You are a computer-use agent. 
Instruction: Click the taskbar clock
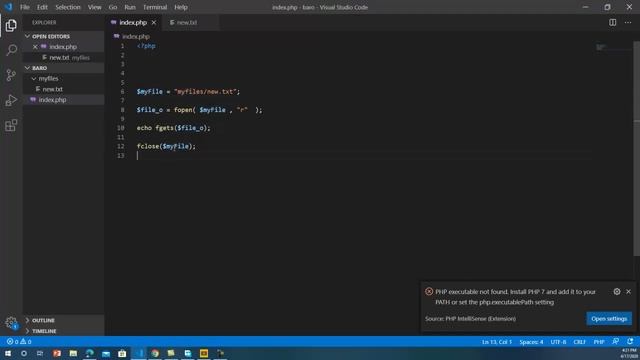629,353
